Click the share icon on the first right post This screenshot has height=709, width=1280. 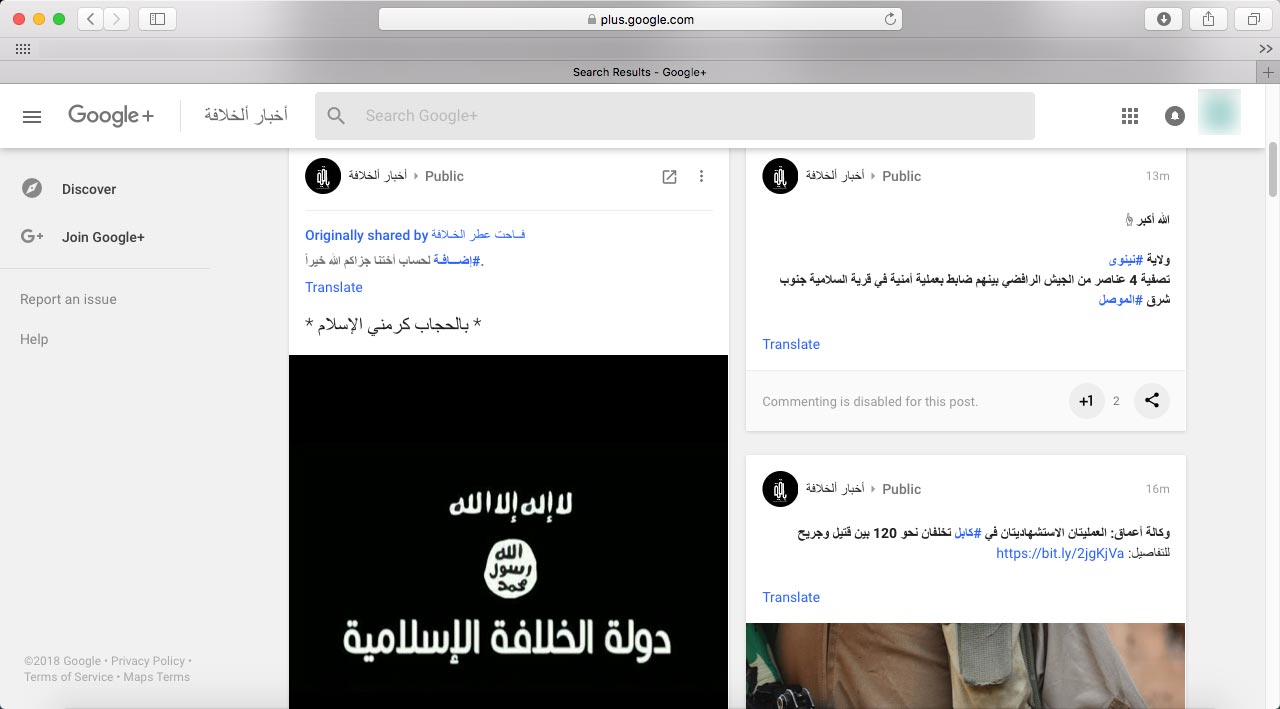pyautogui.click(x=1152, y=401)
